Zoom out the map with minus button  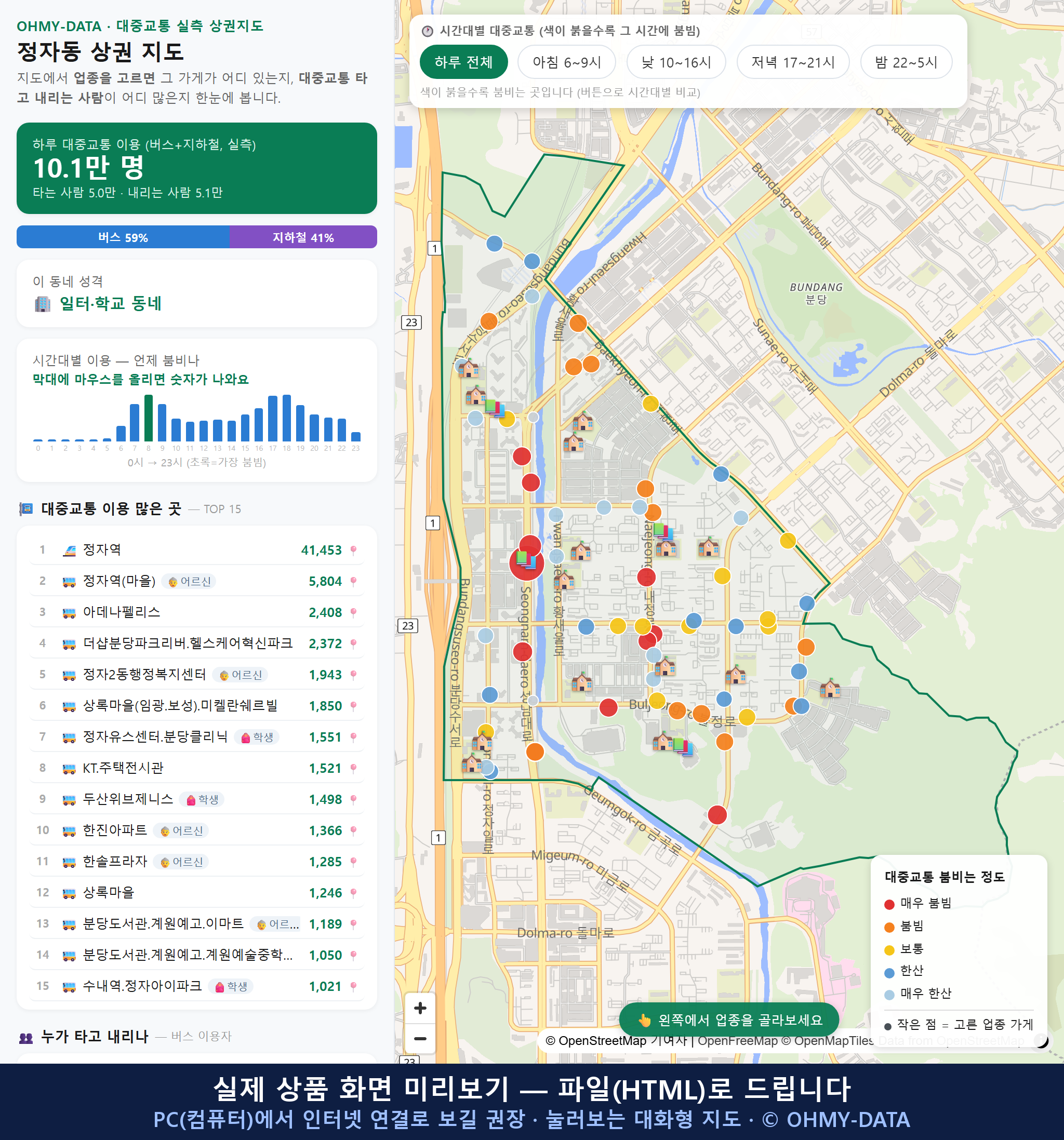[x=420, y=1039]
